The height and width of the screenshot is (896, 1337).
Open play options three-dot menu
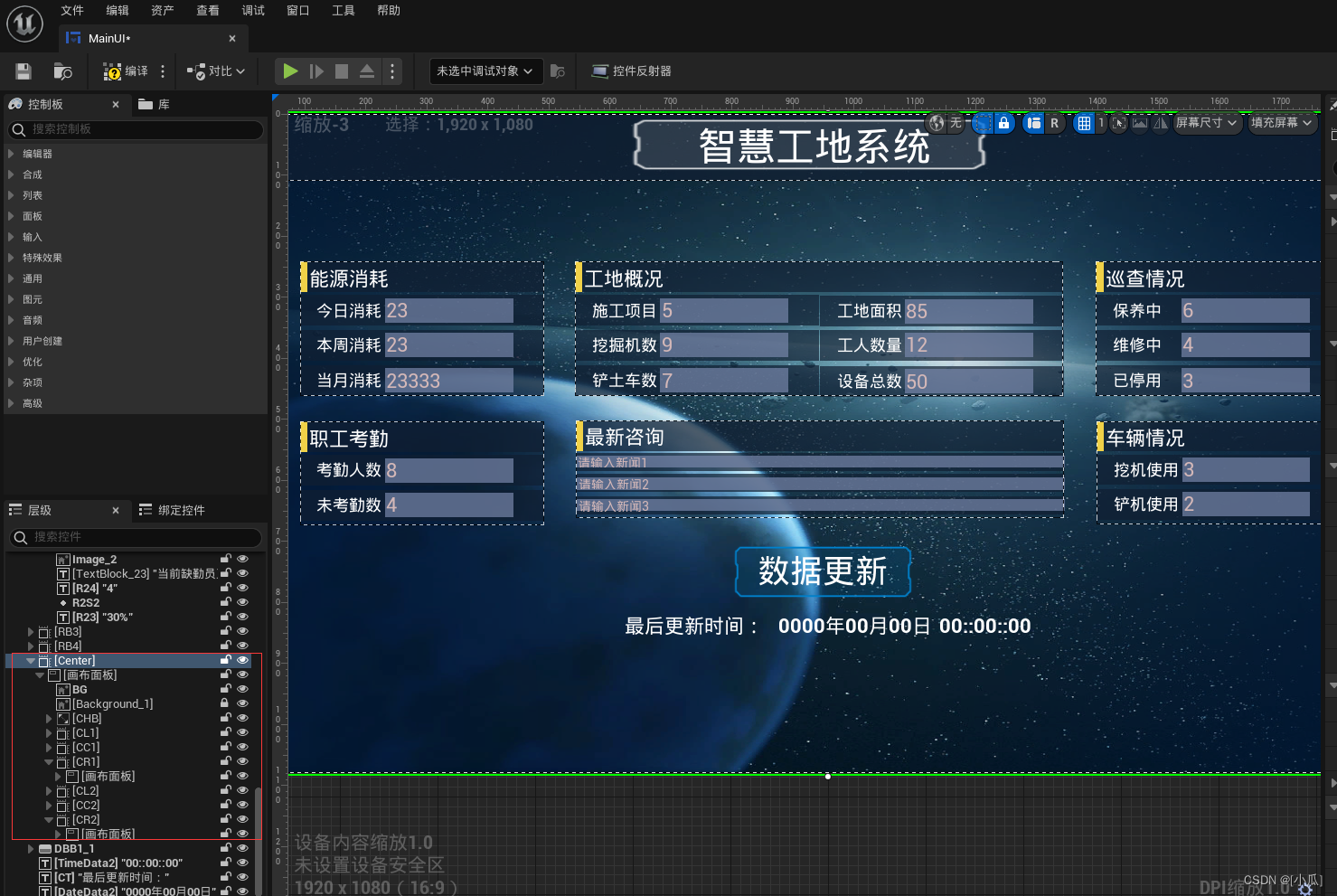391,71
